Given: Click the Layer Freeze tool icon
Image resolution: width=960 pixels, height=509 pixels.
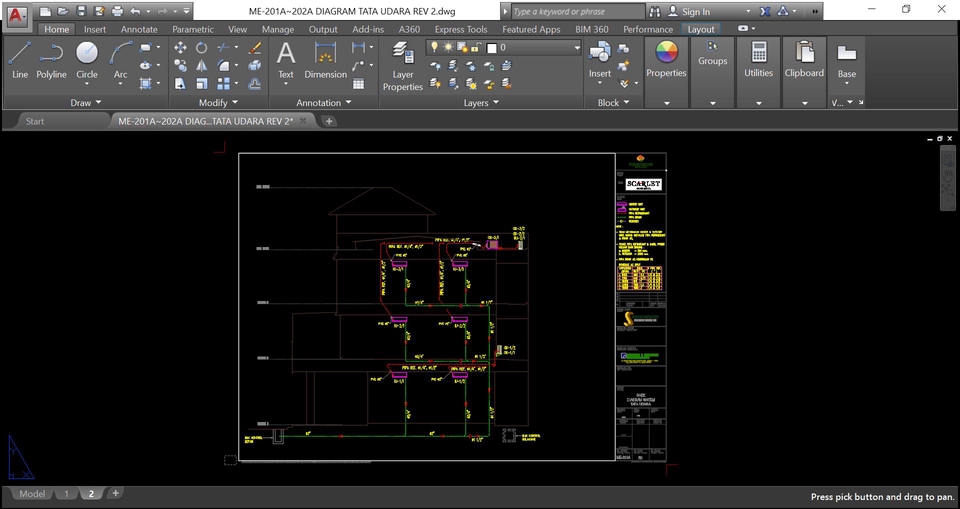Looking at the screenshot, I should 471,66.
